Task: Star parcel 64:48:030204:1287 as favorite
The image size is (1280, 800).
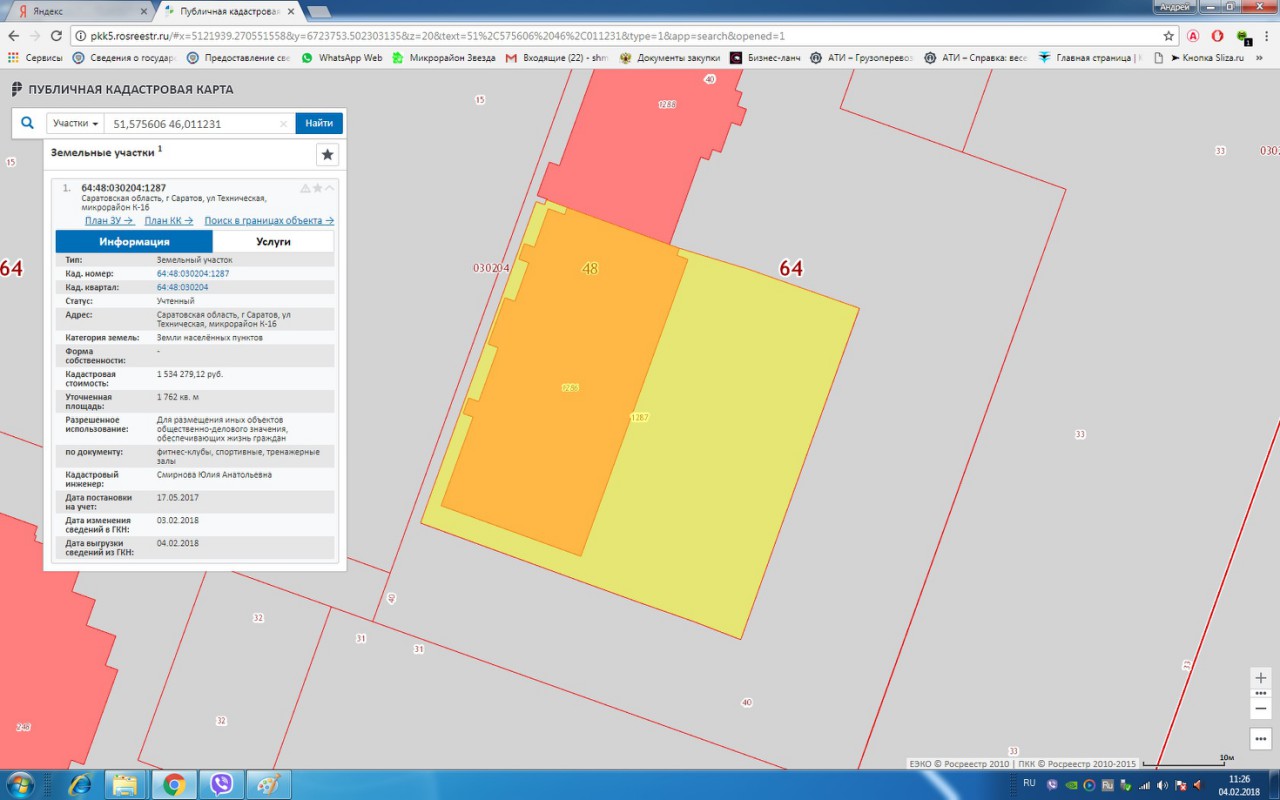Action: pyautogui.click(x=318, y=188)
